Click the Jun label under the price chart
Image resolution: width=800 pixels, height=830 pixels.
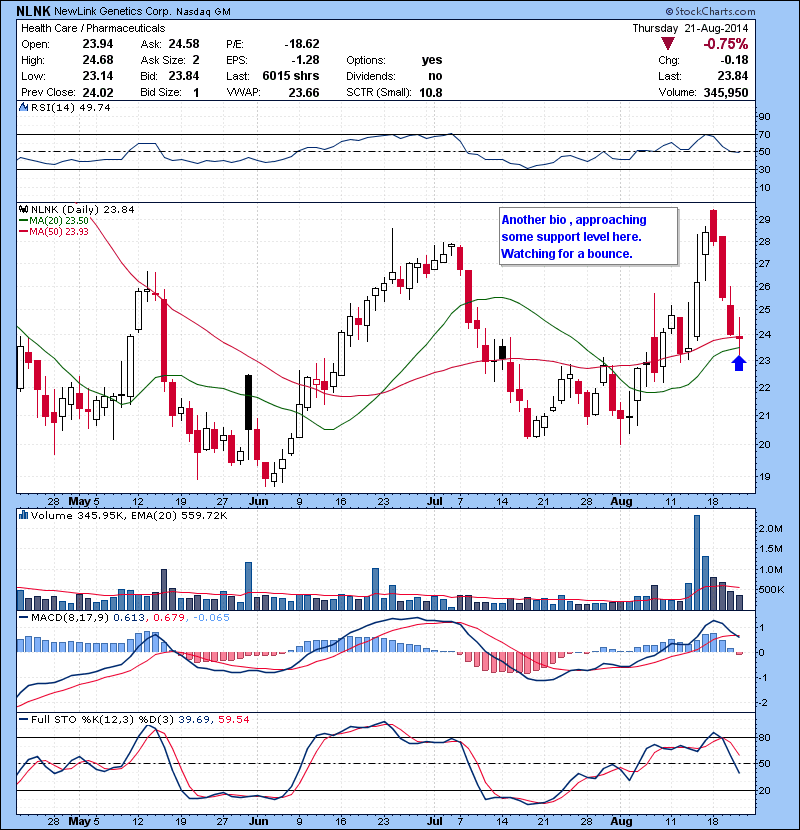click(258, 501)
